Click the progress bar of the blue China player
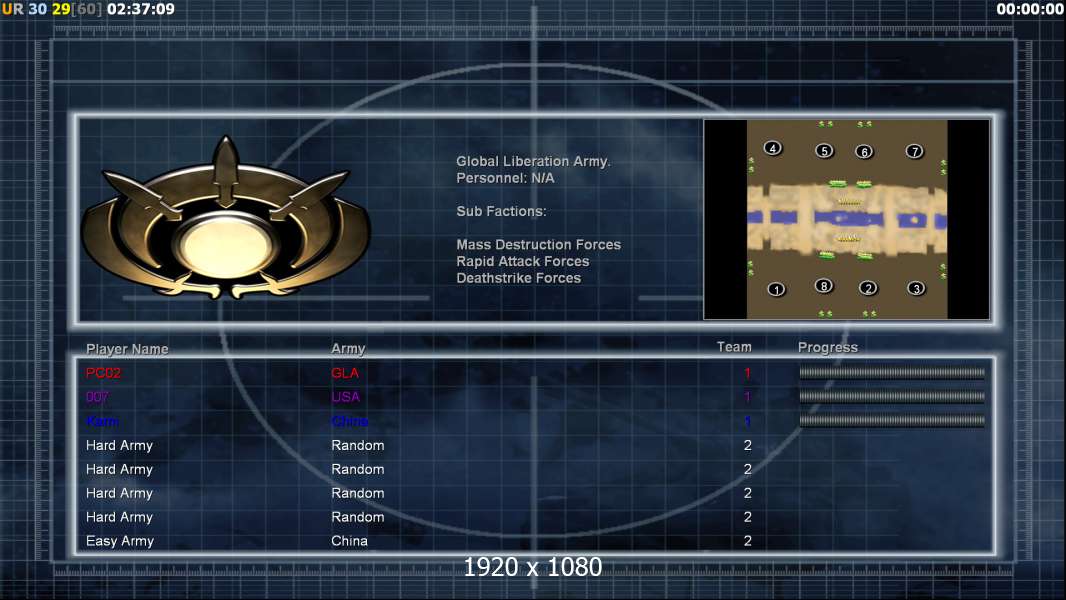The height and width of the screenshot is (600, 1066). point(892,421)
